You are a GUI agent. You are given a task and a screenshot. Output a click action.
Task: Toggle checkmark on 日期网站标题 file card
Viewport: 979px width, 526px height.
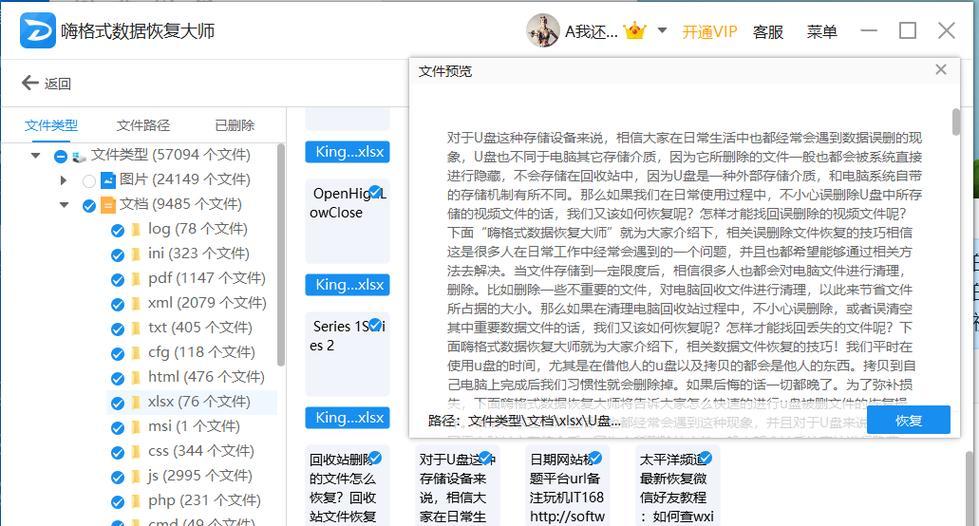pyautogui.click(x=595, y=458)
